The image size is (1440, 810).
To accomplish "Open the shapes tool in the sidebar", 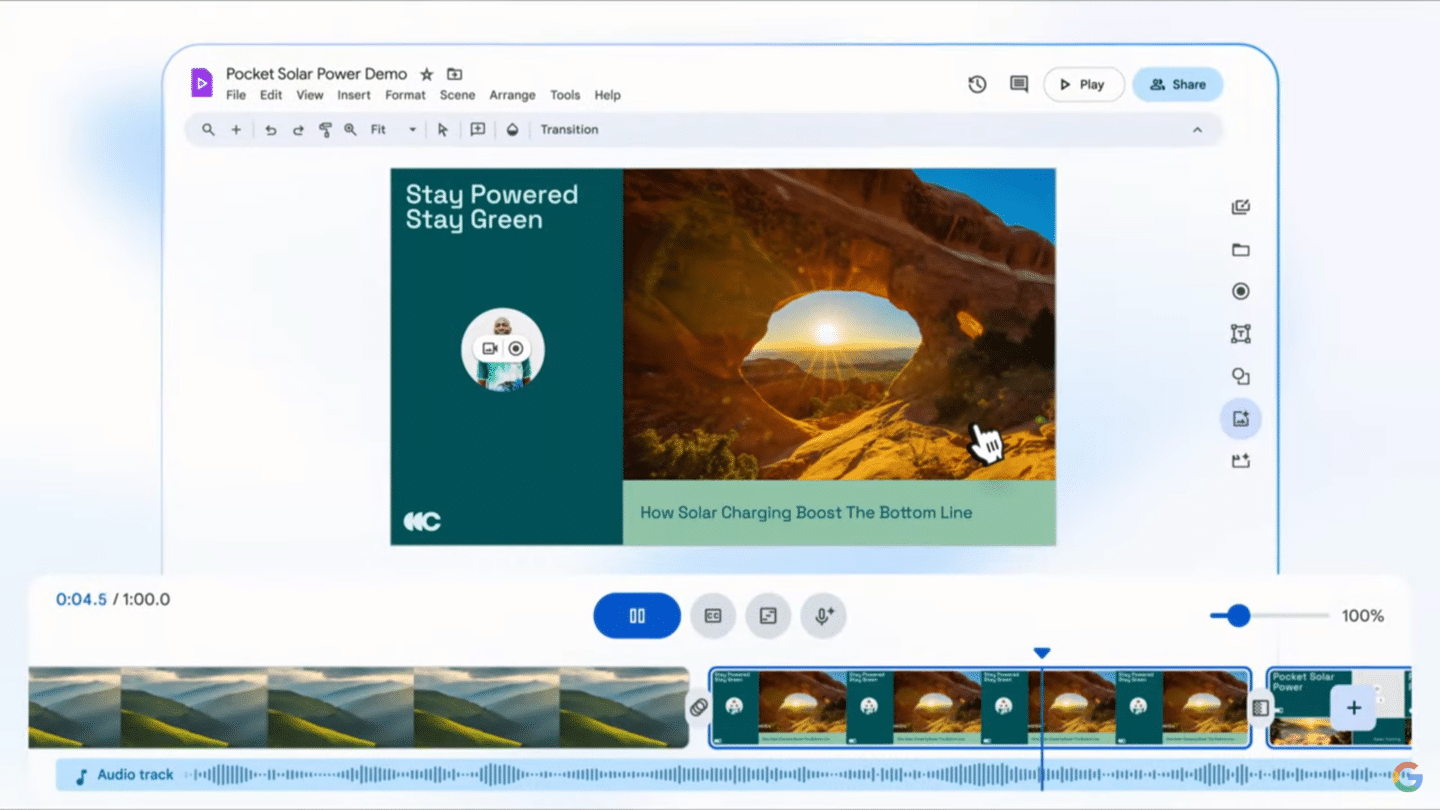I will tap(1240, 376).
